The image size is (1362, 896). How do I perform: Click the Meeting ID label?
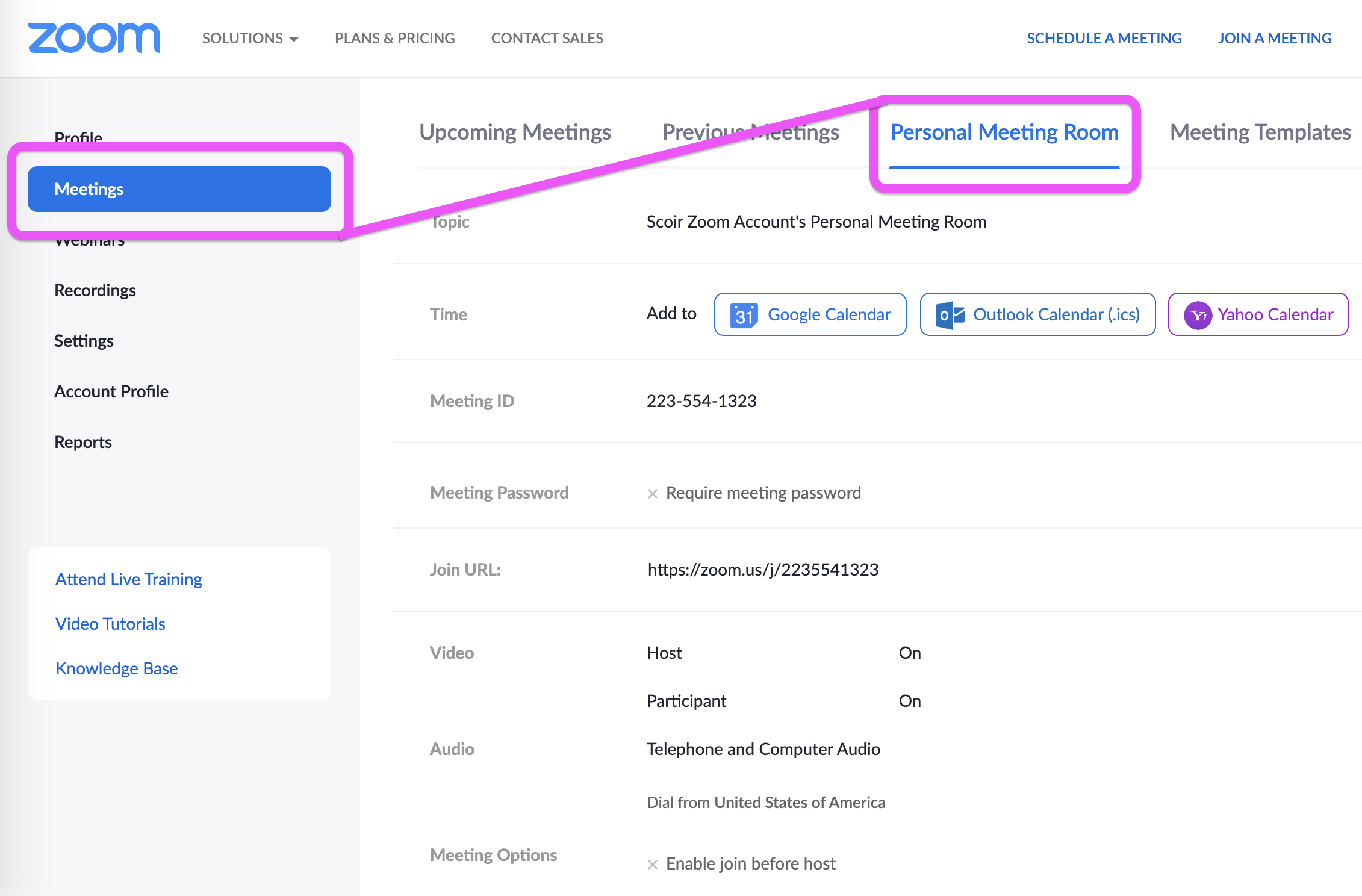pyautogui.click(x=472, y=401)
